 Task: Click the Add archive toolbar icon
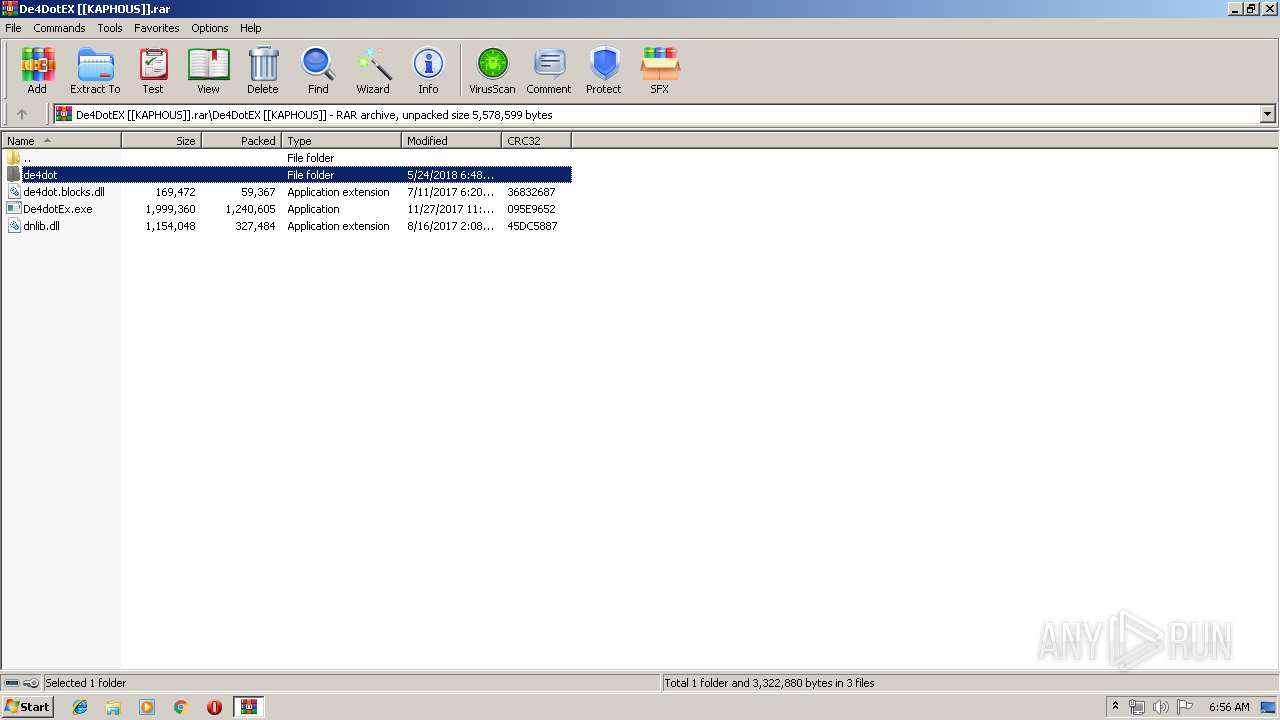point(37,70)
